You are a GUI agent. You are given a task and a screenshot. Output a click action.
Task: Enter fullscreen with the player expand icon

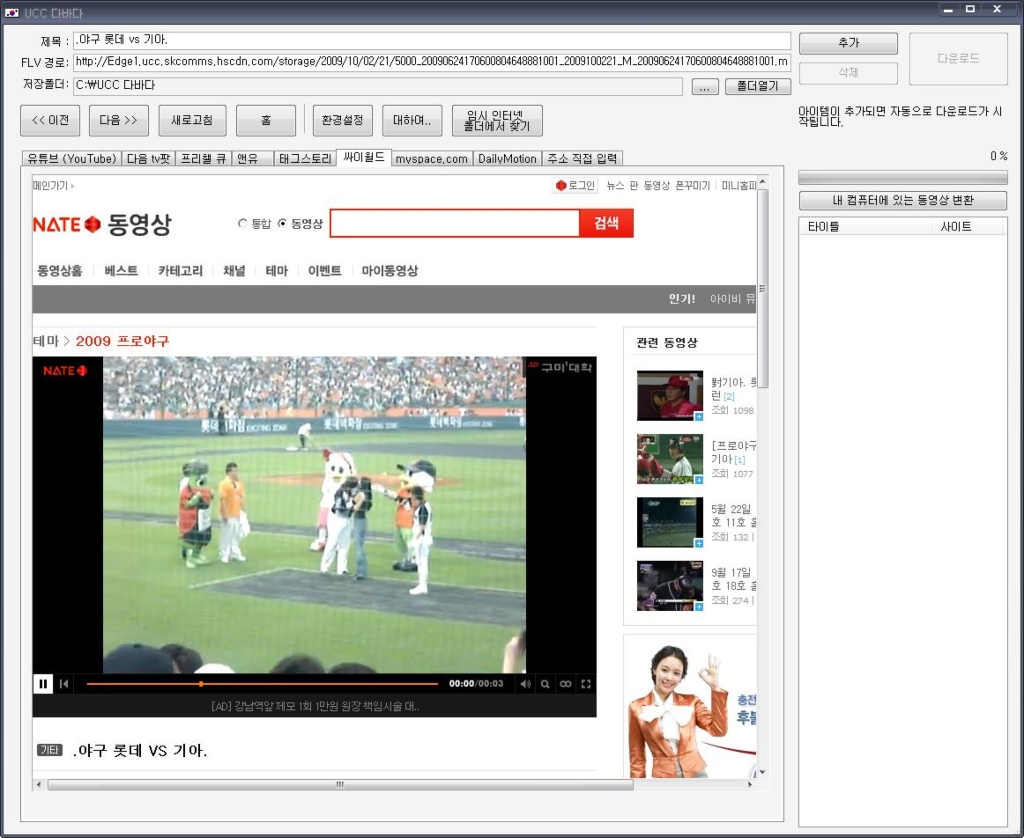coord(586,684)
